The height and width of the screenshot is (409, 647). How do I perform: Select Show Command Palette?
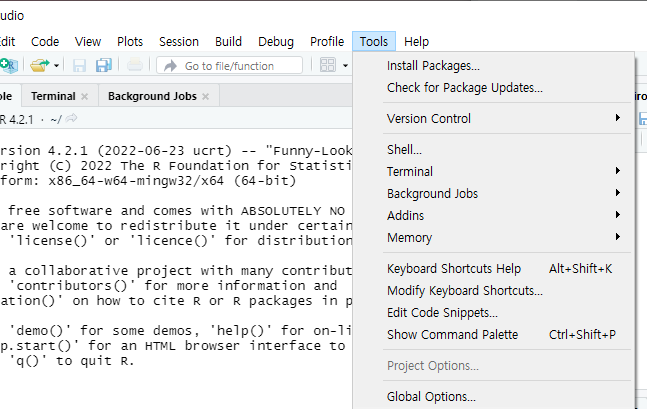coord(452,334)
